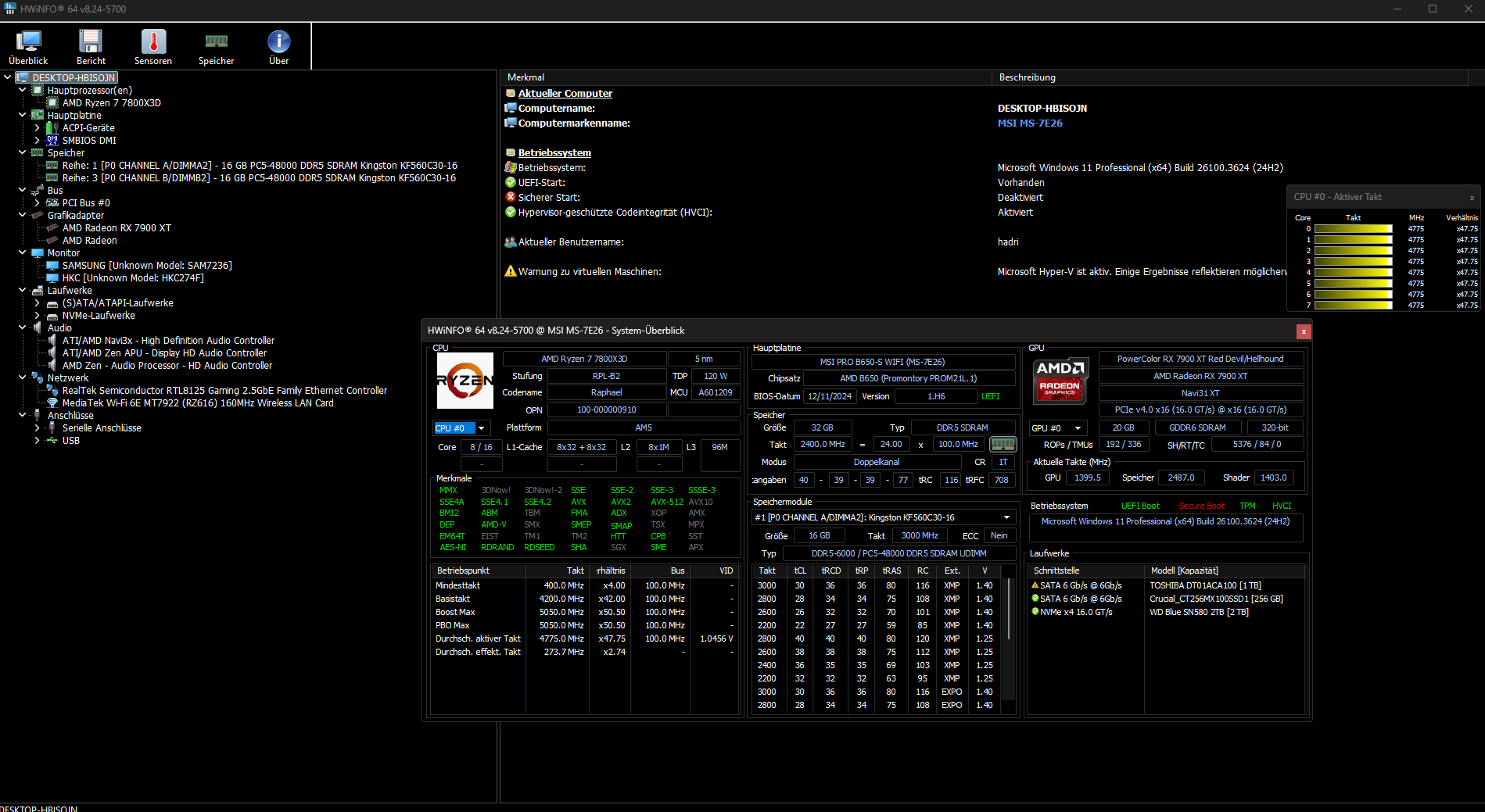The height and width of the screenshot is (812, 1485).
Task: Click the NVMe-Laufwerke drive icon
Action: pyautogui.click(x=52, y=316)
